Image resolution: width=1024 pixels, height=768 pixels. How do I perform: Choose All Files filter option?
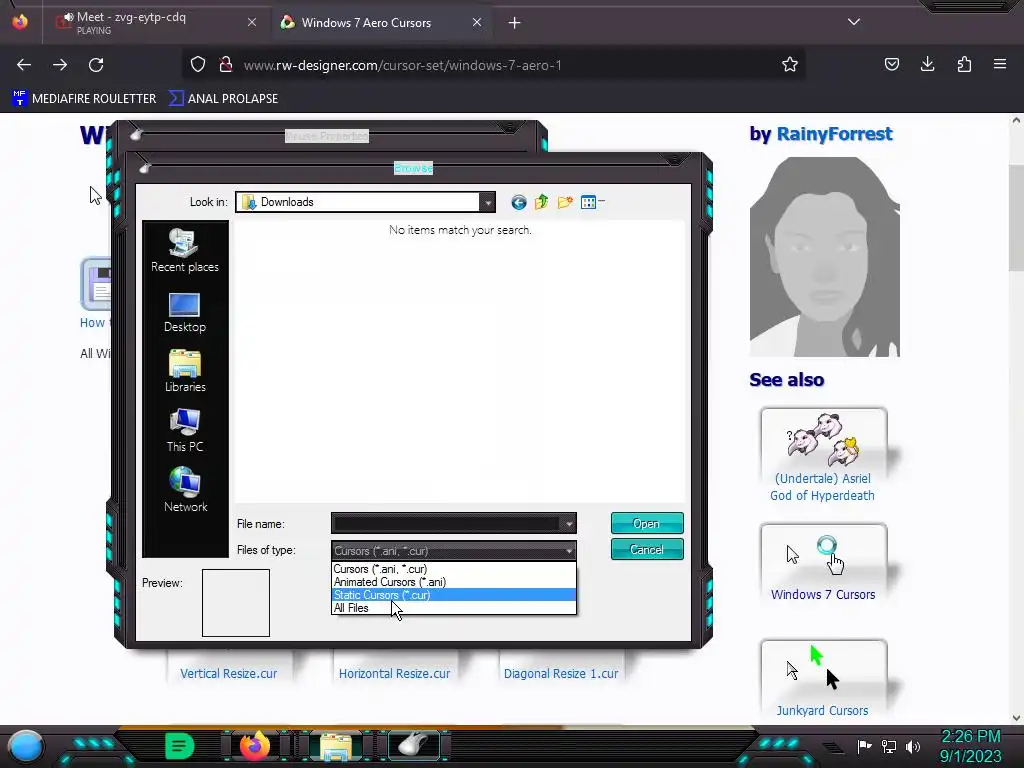point(454,608)
